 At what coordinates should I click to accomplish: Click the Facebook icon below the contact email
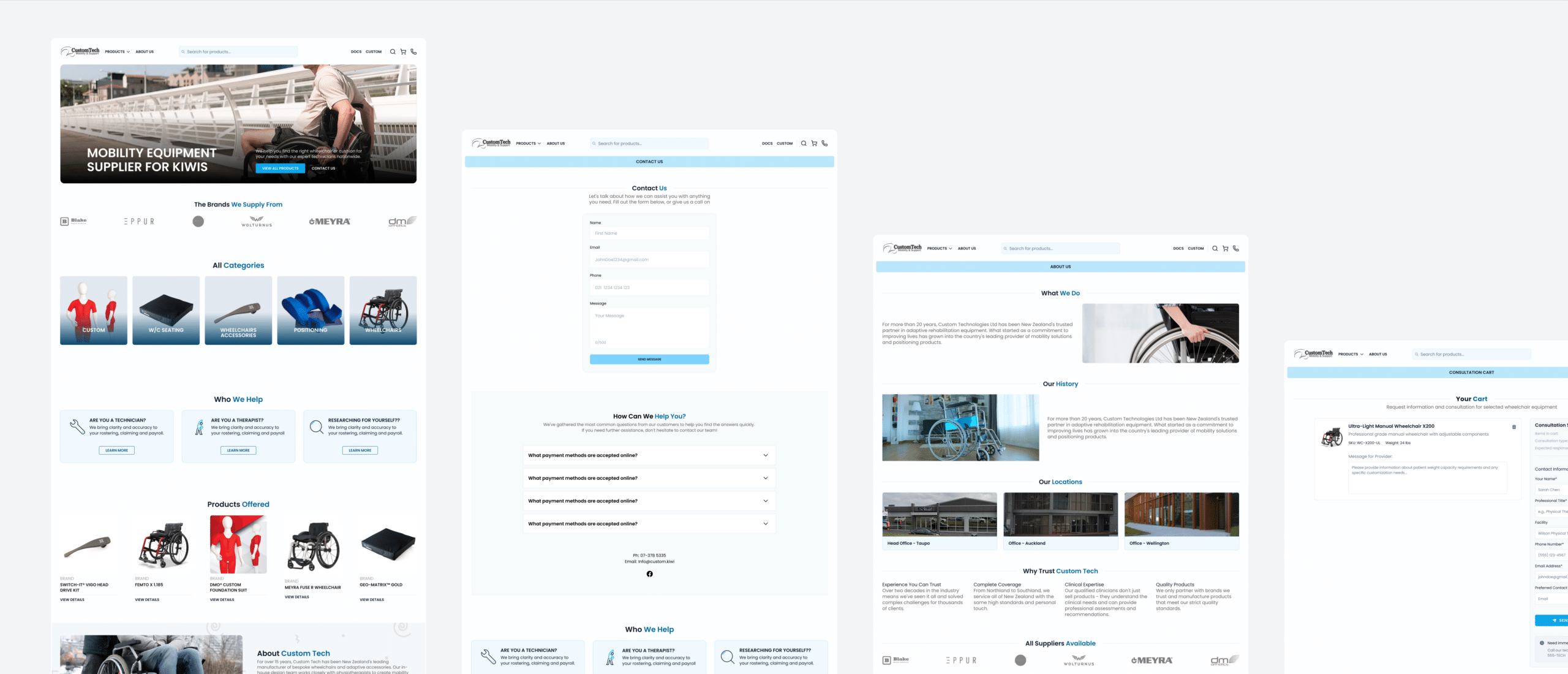coord(649,574)
